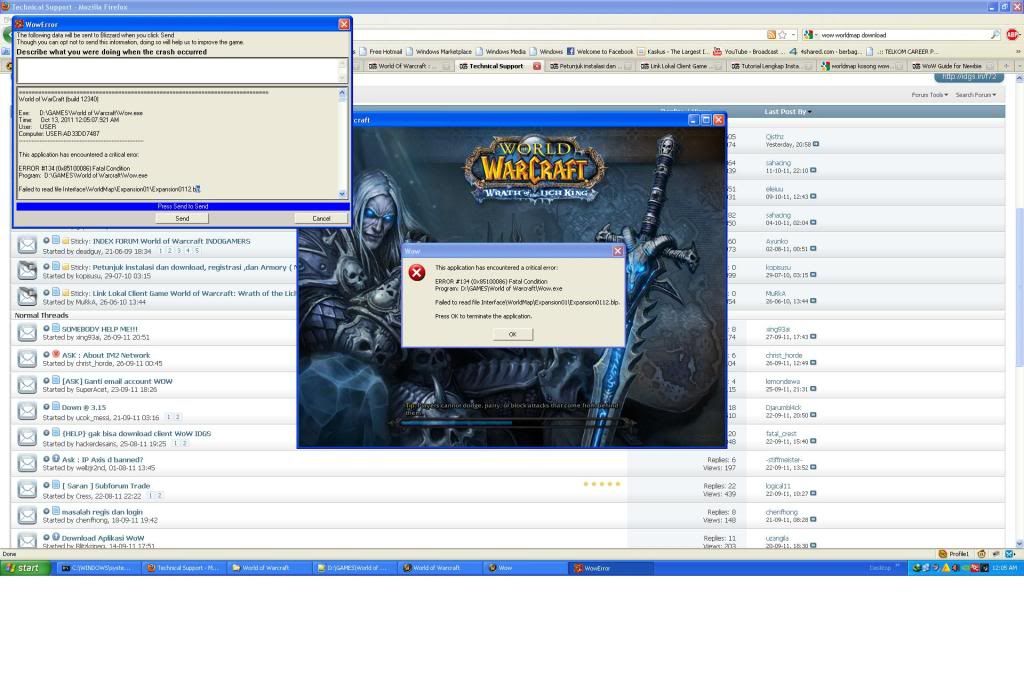Switch to the WoW Guide for Newbie tab
The image size is (1024, 699).
coord(951,66)
